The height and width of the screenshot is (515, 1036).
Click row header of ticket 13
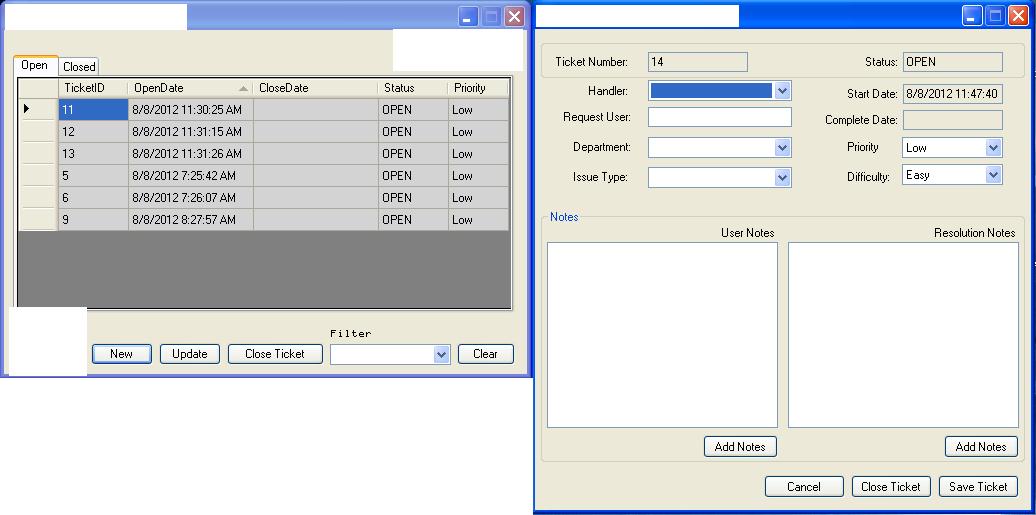pyautogui.click(x=38, y=153)
